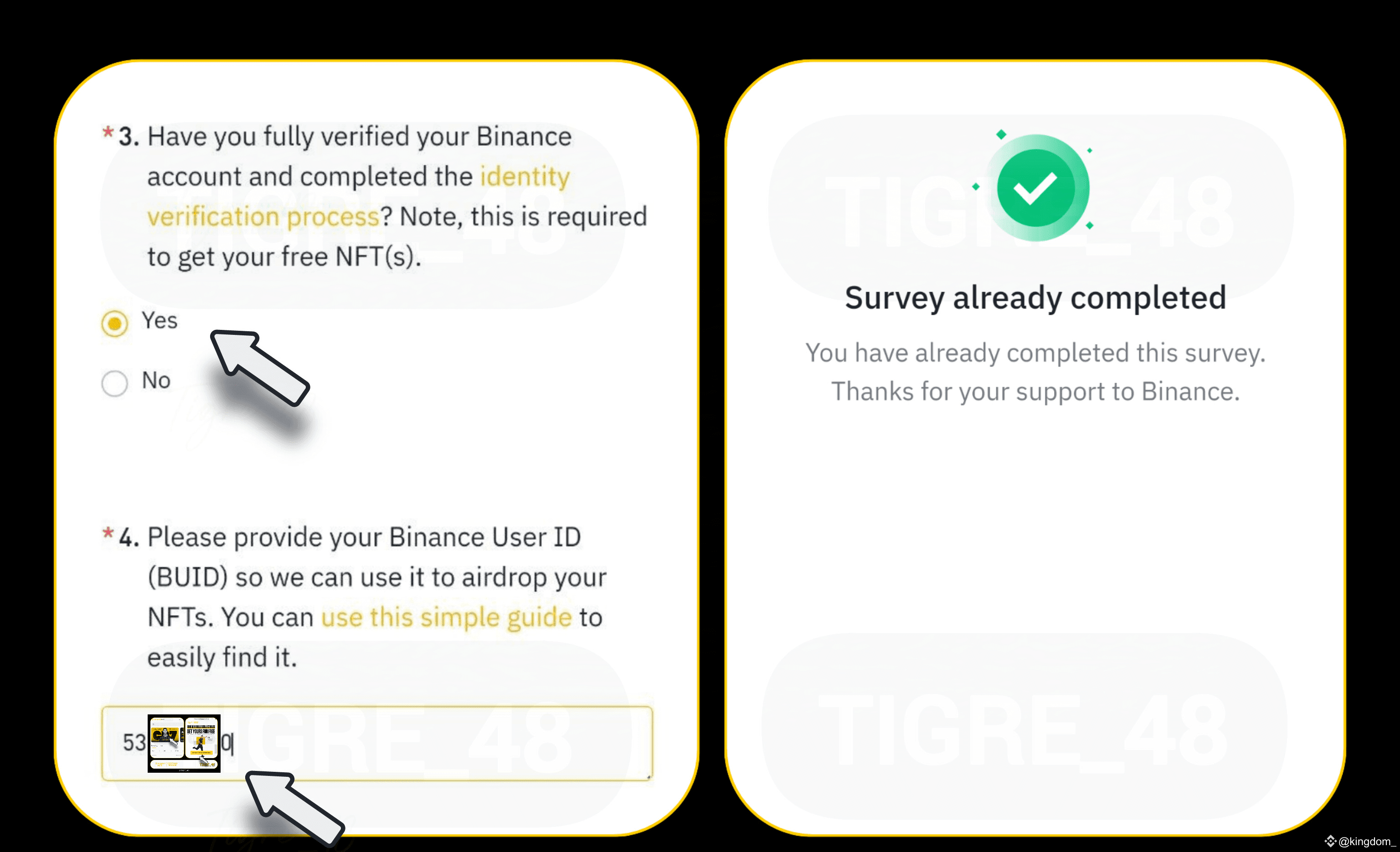Click the question 3 "Have you fully verified" text

pyautogui.click(x=359, y=137)
